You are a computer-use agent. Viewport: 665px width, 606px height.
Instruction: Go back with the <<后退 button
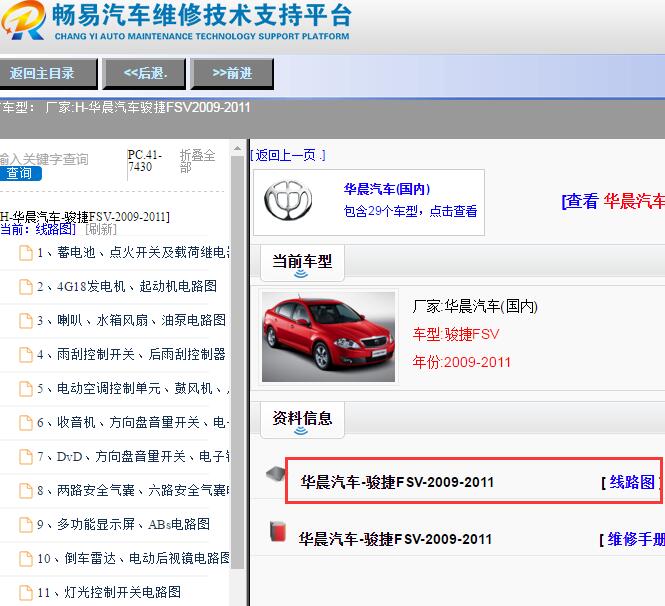click(x=145, y=74)
